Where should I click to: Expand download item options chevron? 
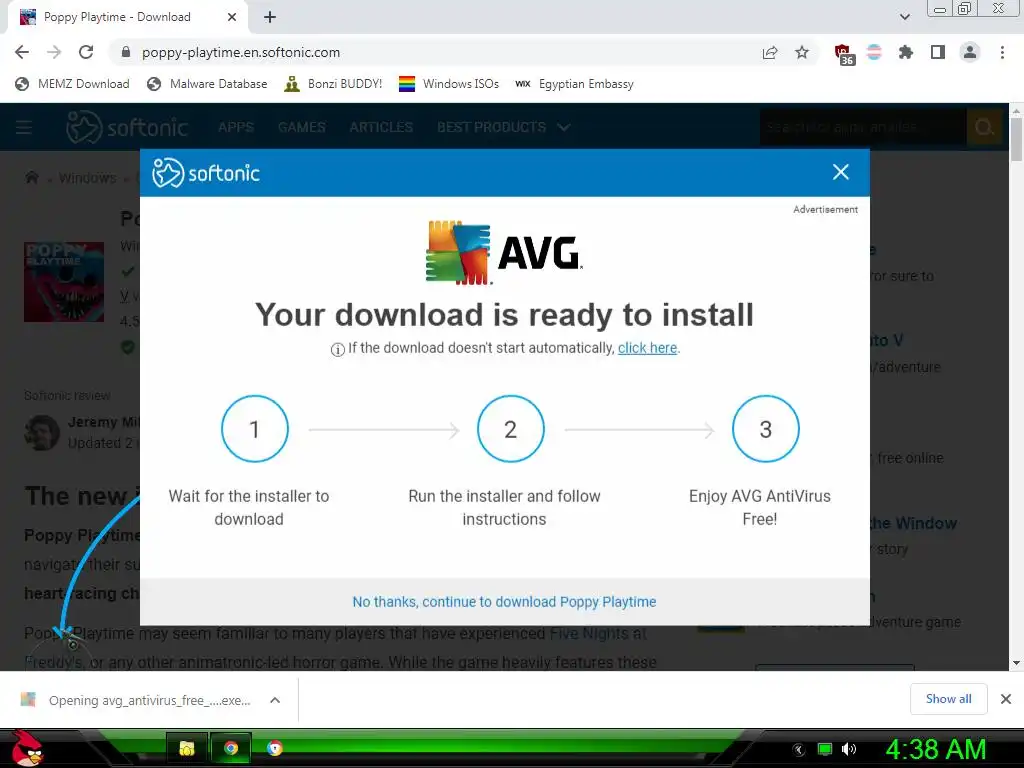(275, 700)
